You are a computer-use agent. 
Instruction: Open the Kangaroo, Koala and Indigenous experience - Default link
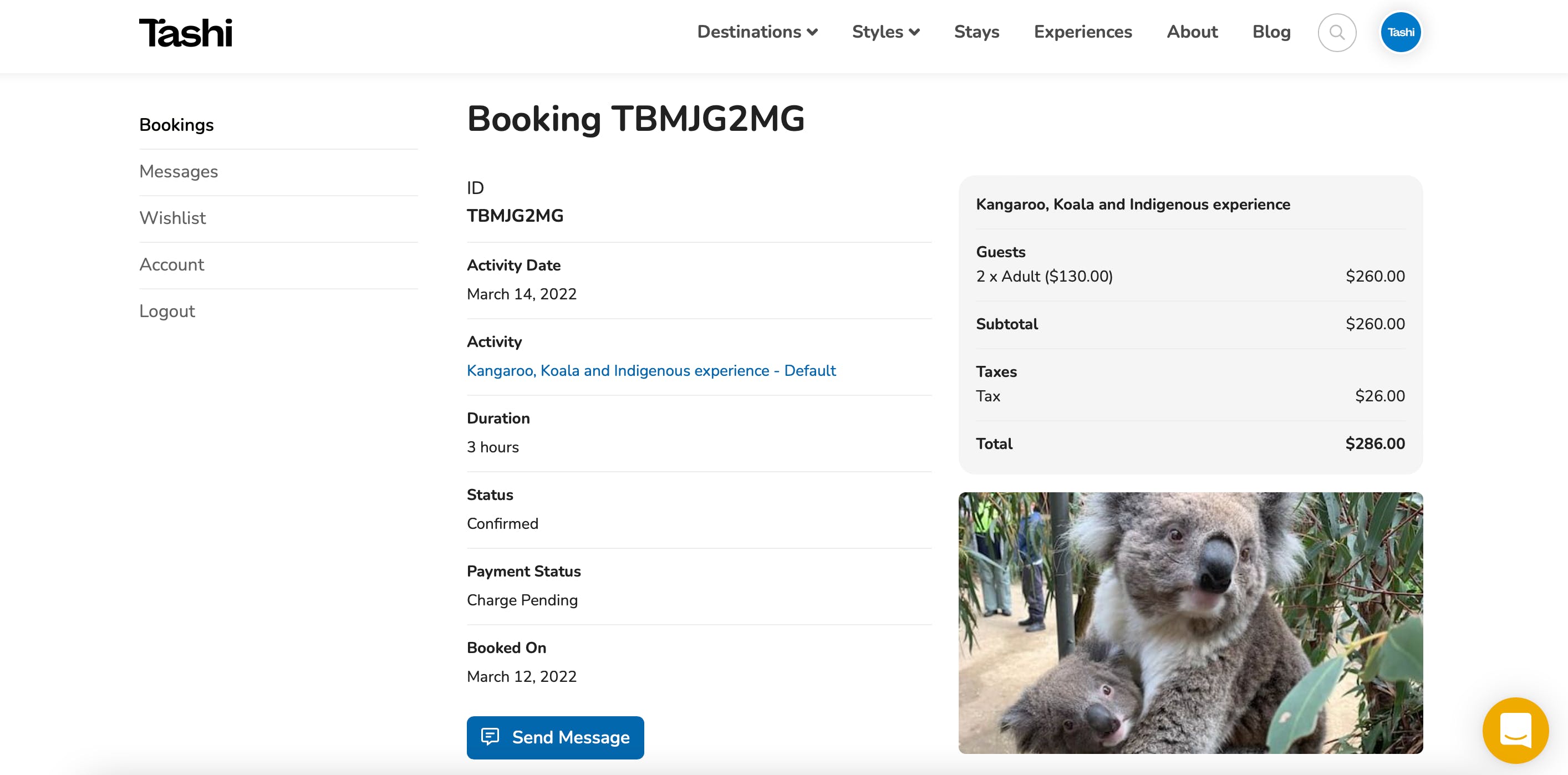(x=651, y=370)
